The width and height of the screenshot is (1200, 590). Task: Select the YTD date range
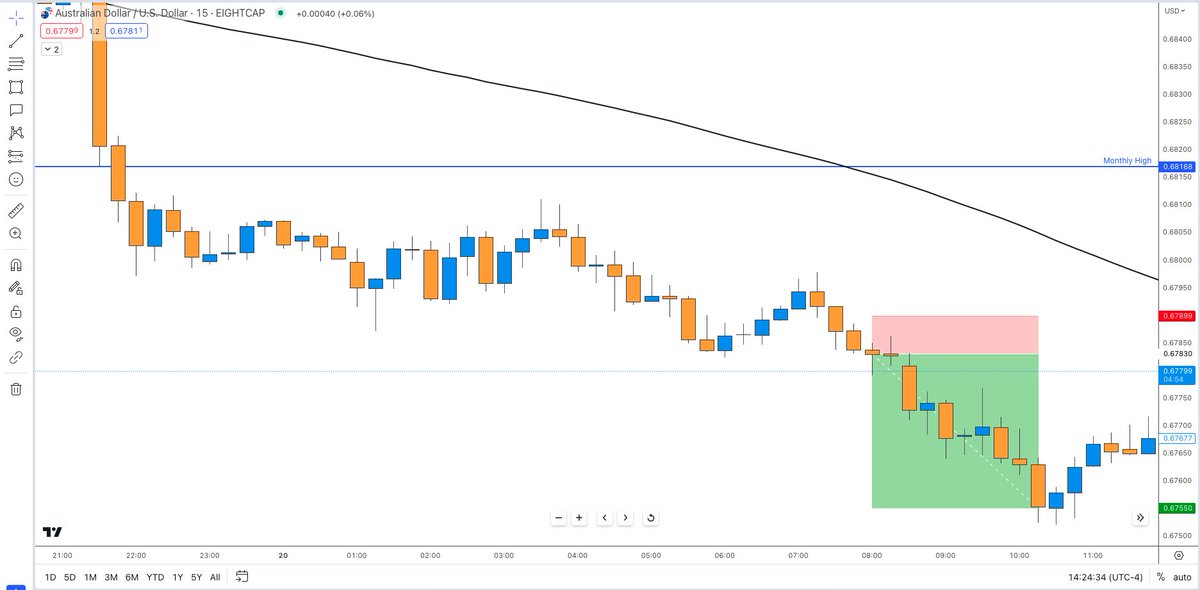(155, 577)
